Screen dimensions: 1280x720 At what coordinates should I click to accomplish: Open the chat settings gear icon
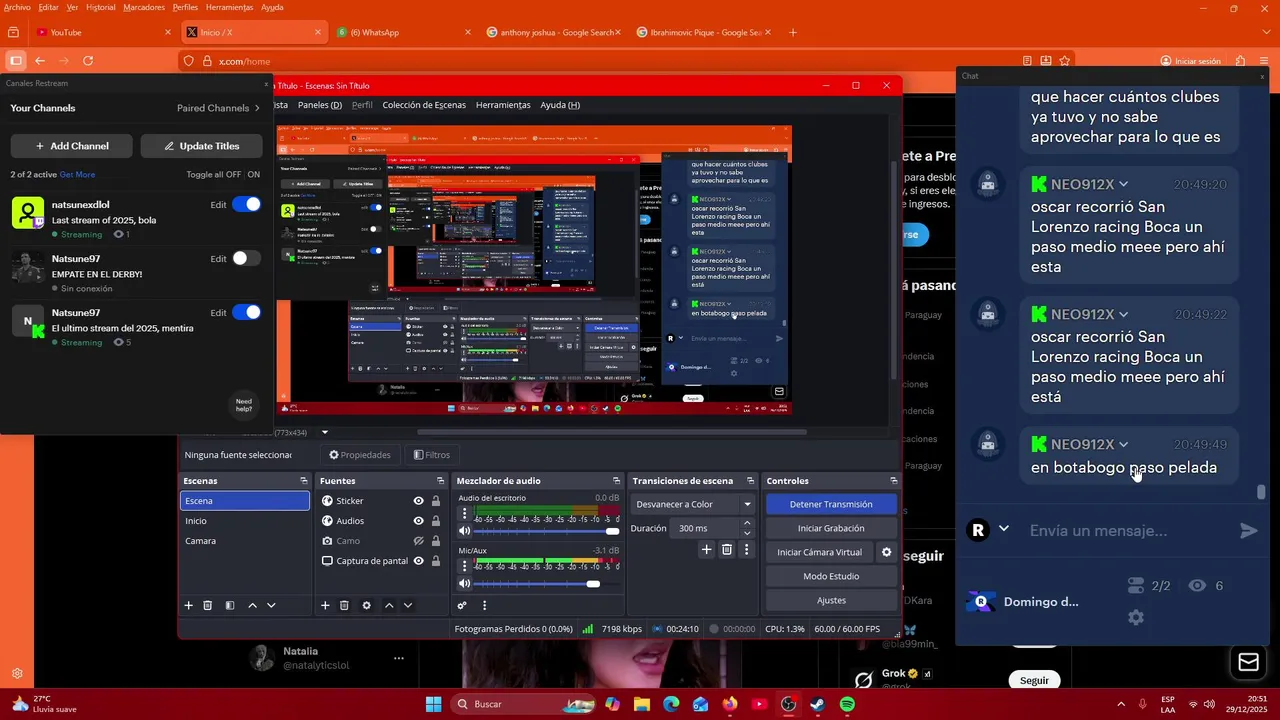[1136, 617]
